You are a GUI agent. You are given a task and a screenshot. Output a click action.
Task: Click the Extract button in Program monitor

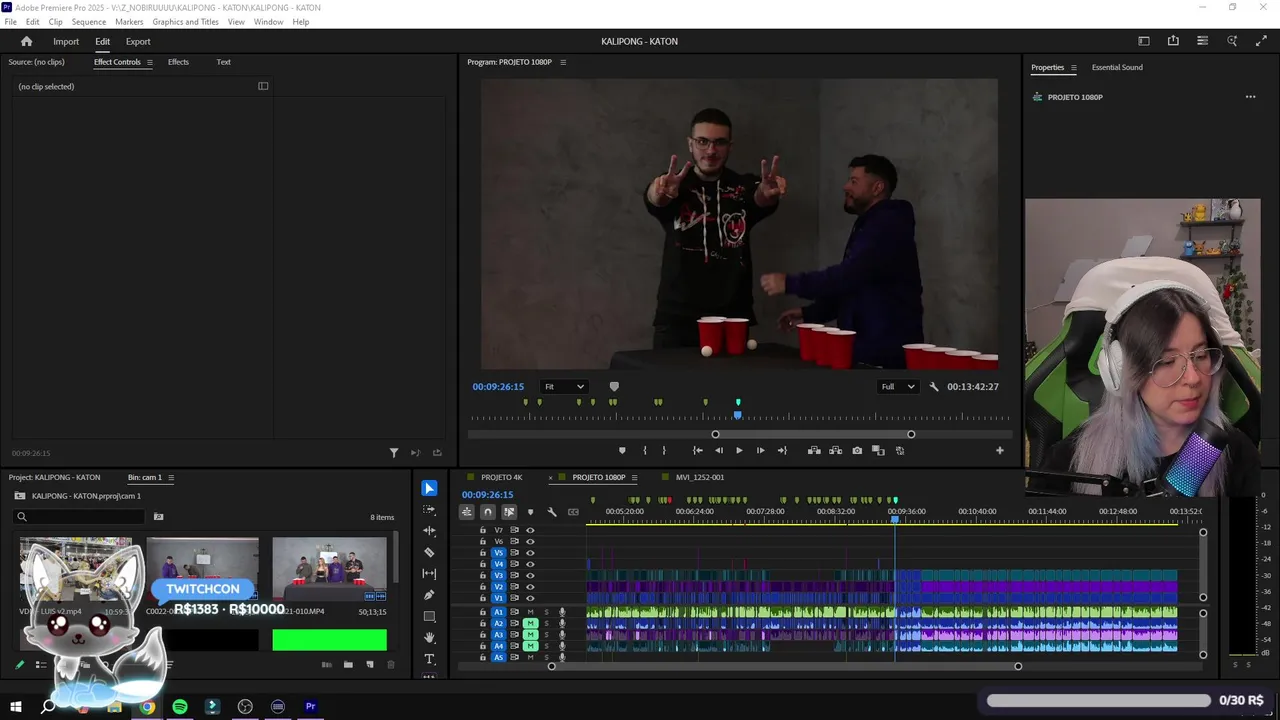[x=835, y=451]
